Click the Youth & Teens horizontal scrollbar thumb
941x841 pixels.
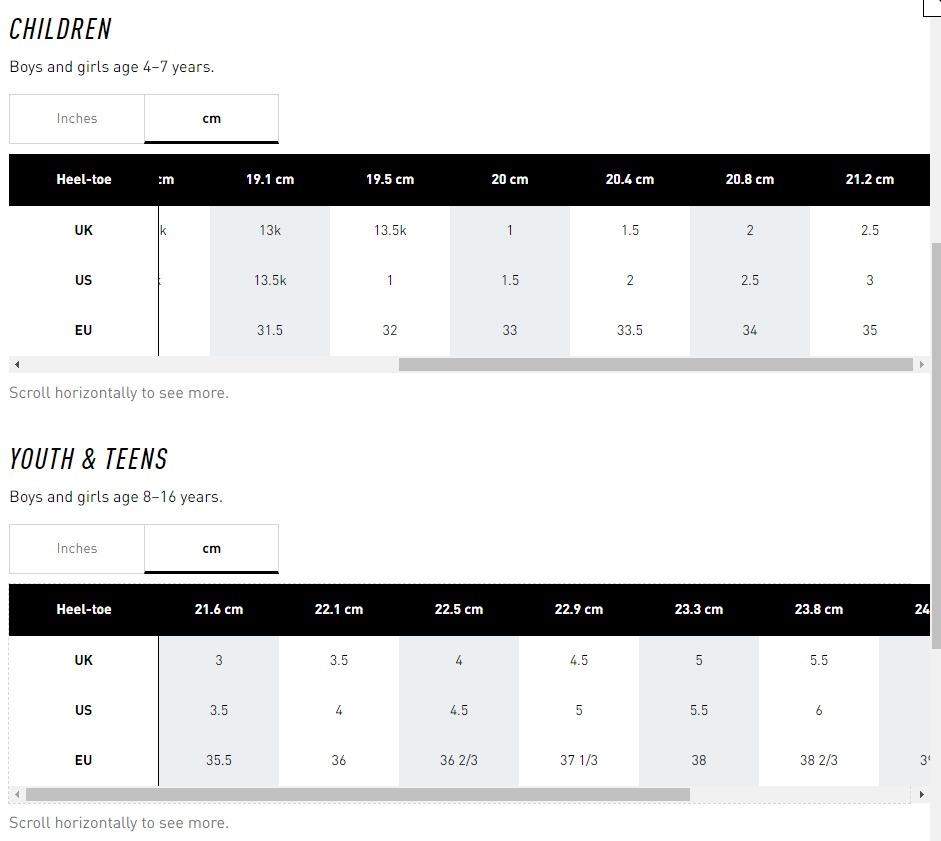(357, 795)
